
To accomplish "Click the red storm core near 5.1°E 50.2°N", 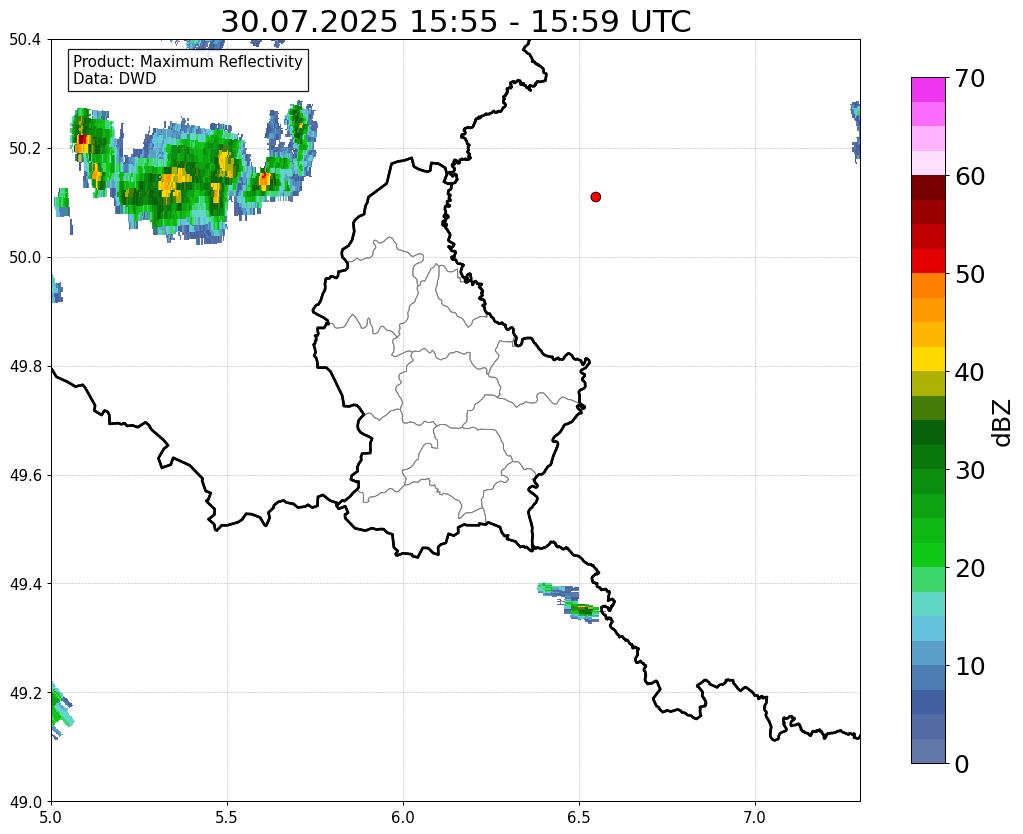I will (x=82, y=140).
